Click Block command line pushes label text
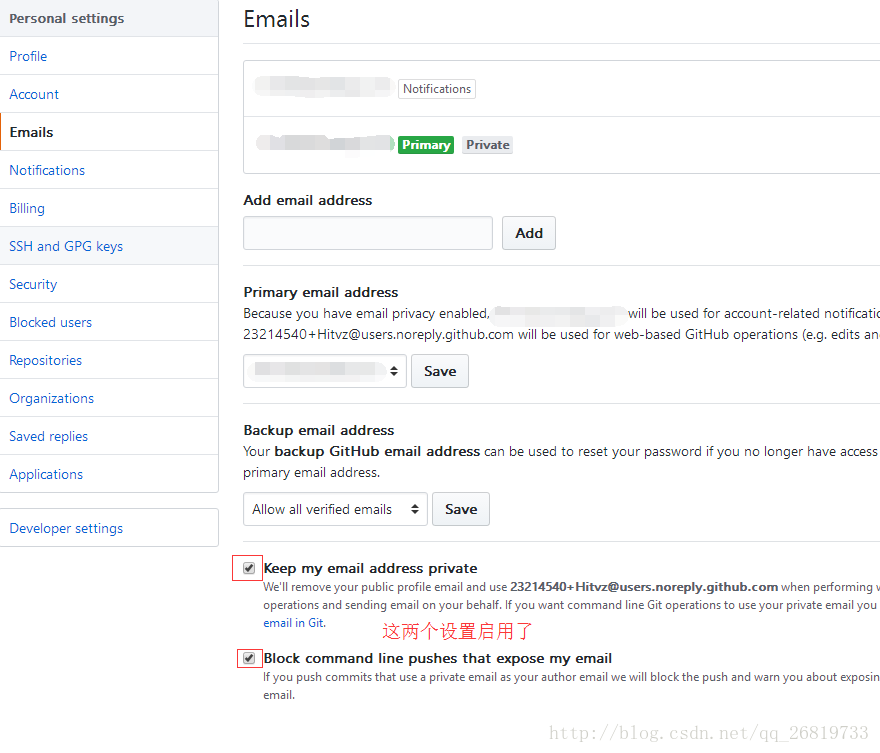Viewport: 880px width, 753px height. (438, 658)
